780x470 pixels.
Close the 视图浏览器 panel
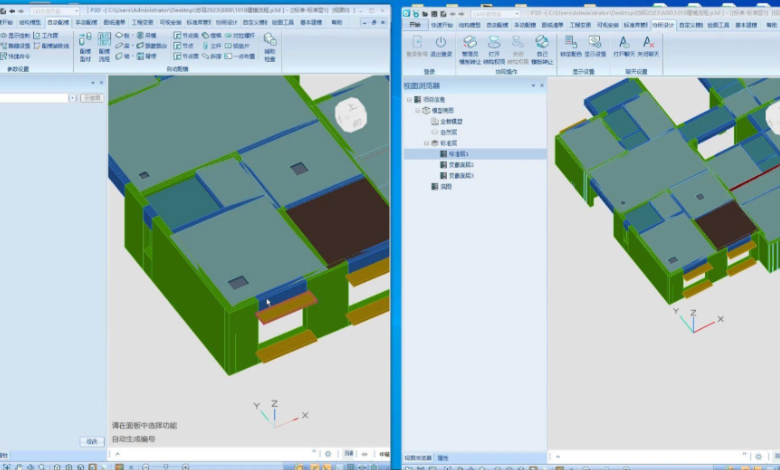542,86
